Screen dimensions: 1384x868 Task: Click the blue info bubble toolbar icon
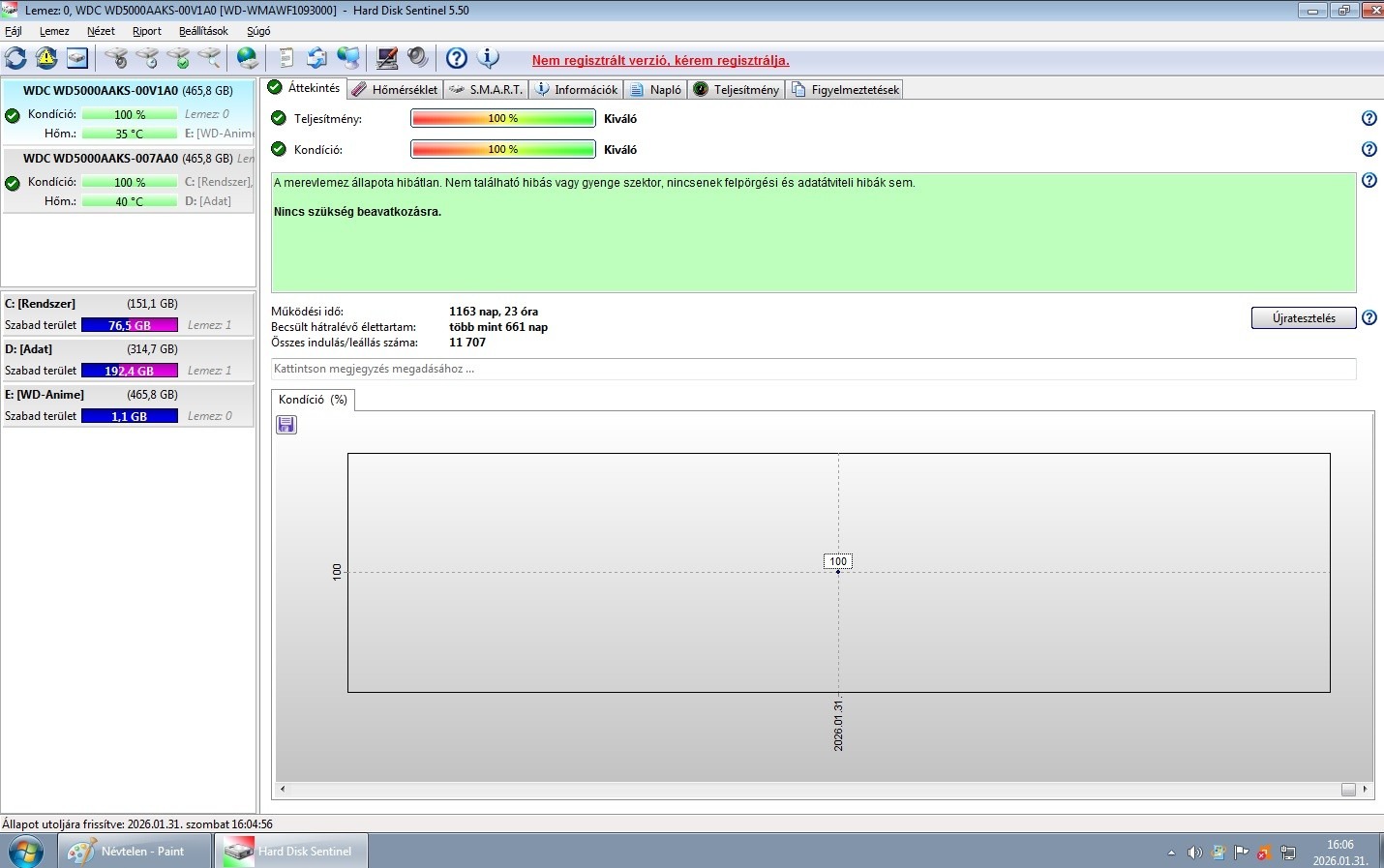point(488,58)
